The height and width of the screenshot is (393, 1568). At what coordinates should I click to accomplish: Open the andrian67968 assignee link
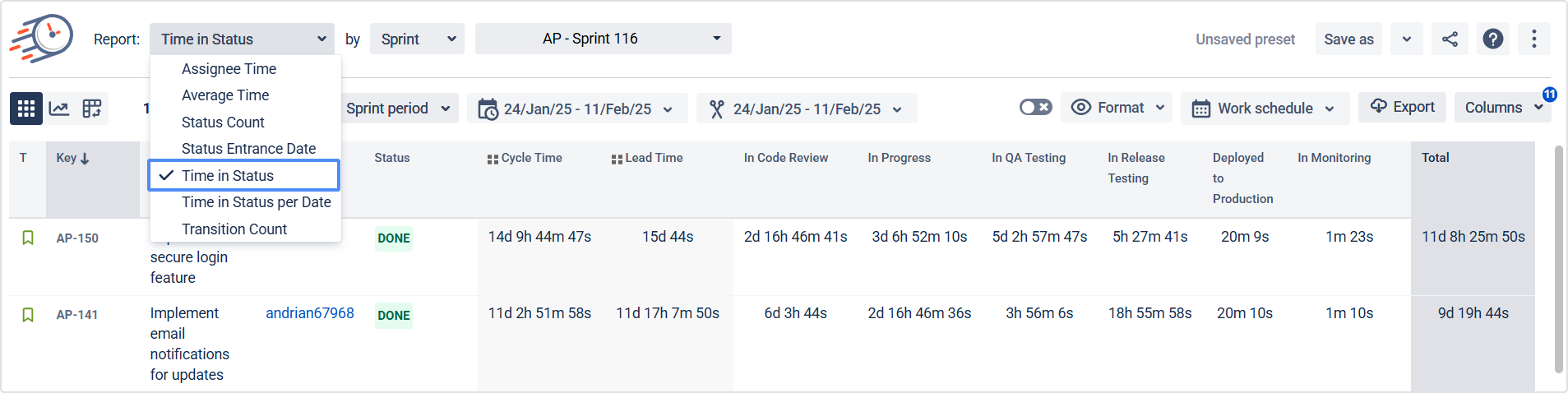310,313
